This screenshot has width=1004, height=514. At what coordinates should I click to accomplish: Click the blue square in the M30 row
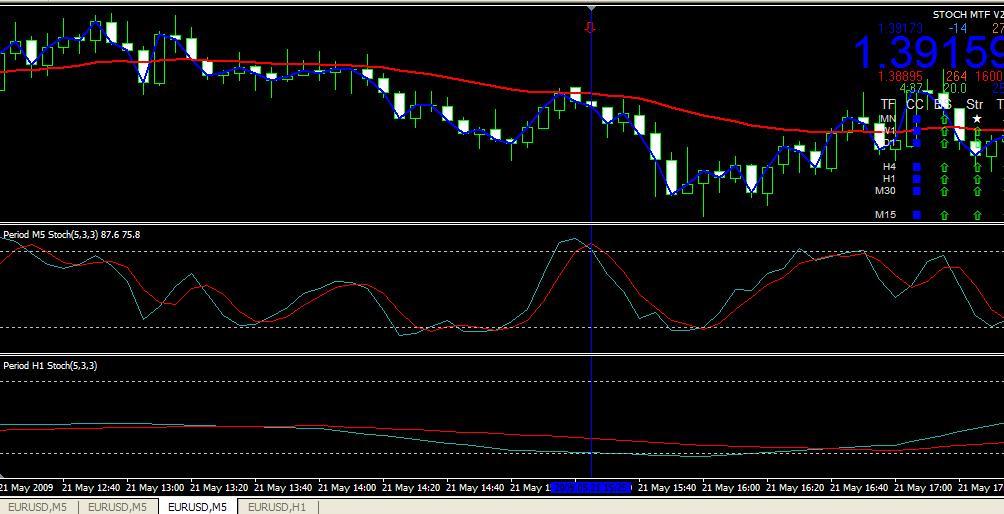click(916, 190)
